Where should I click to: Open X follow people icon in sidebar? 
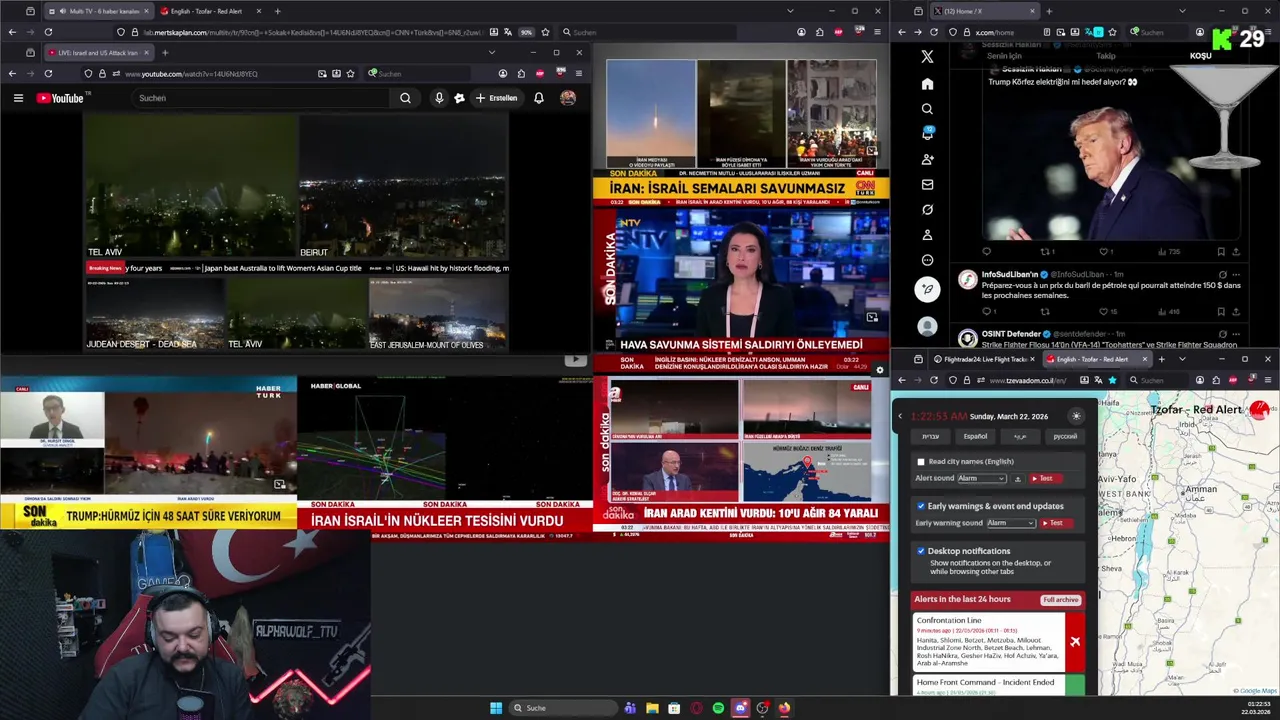(927, 159)
